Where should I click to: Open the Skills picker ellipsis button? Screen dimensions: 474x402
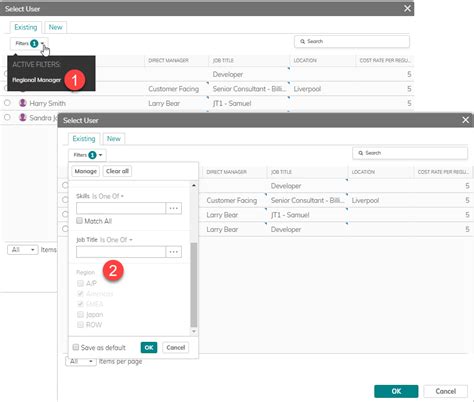(x=174, y=208)
